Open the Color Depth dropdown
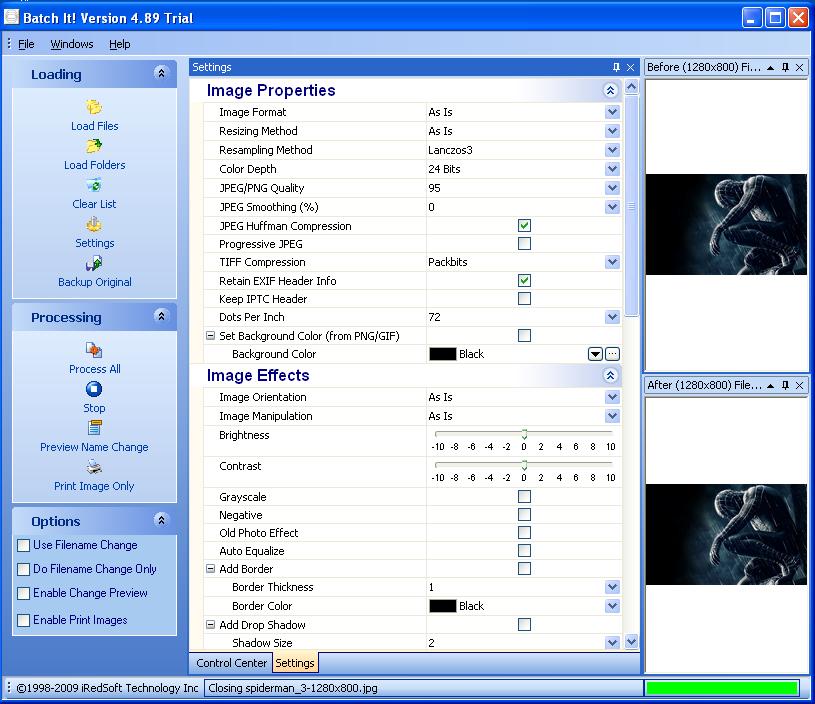Image resolution: width=815 pixels, height=704 pixels. point(613,169)
